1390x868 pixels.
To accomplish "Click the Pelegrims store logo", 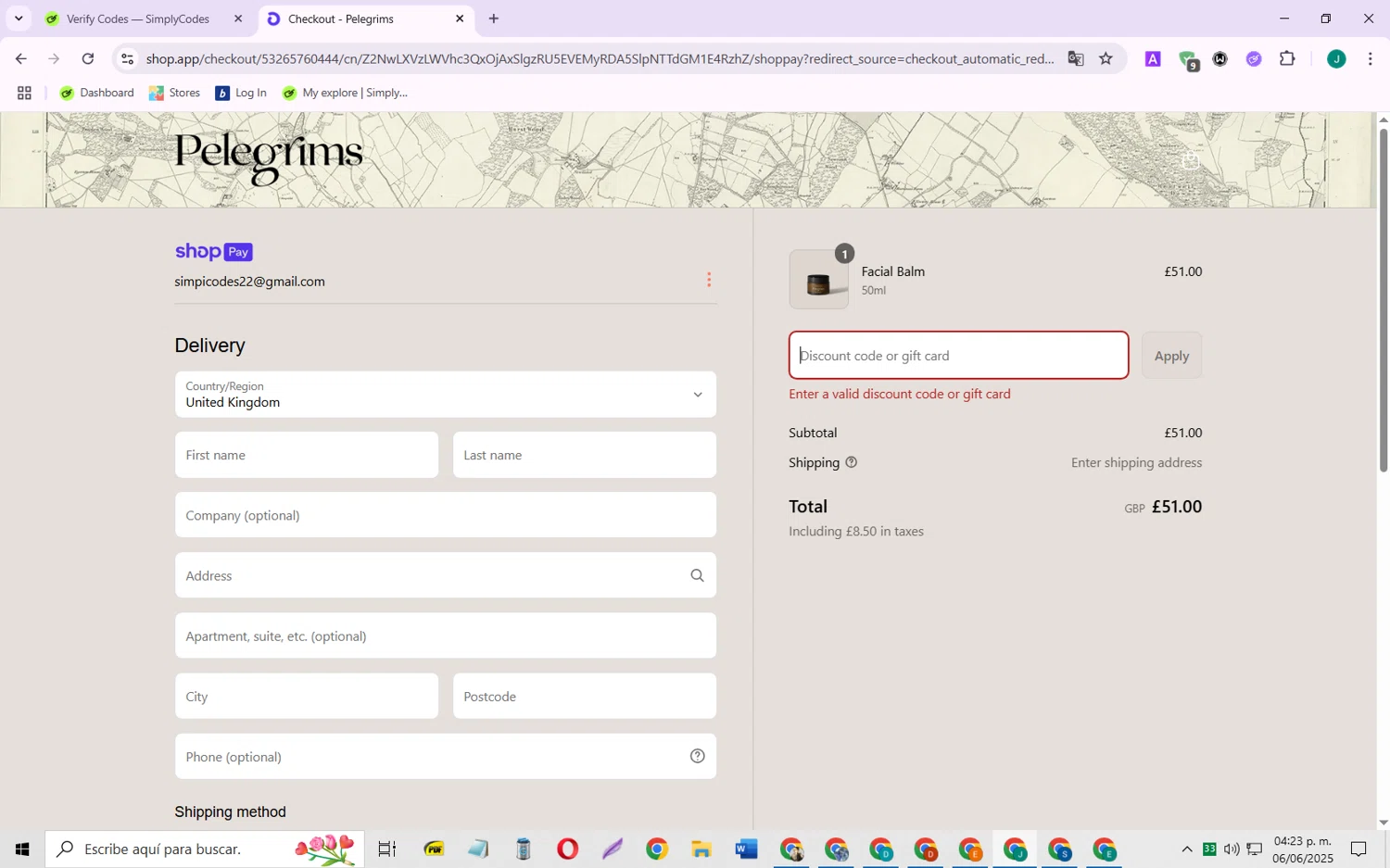I will [x=269, y=158].
